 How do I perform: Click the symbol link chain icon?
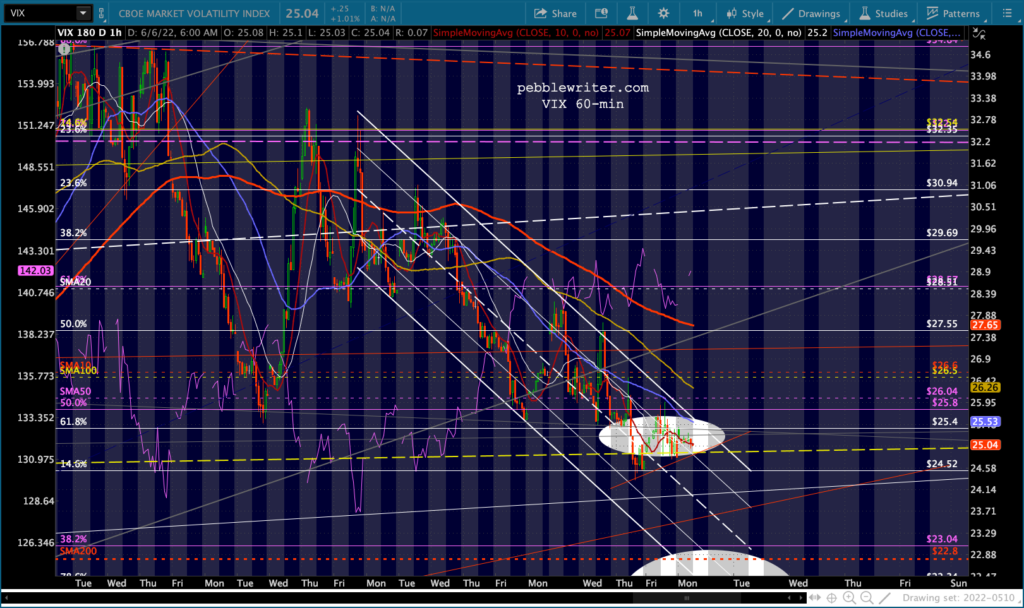[101, 13]
